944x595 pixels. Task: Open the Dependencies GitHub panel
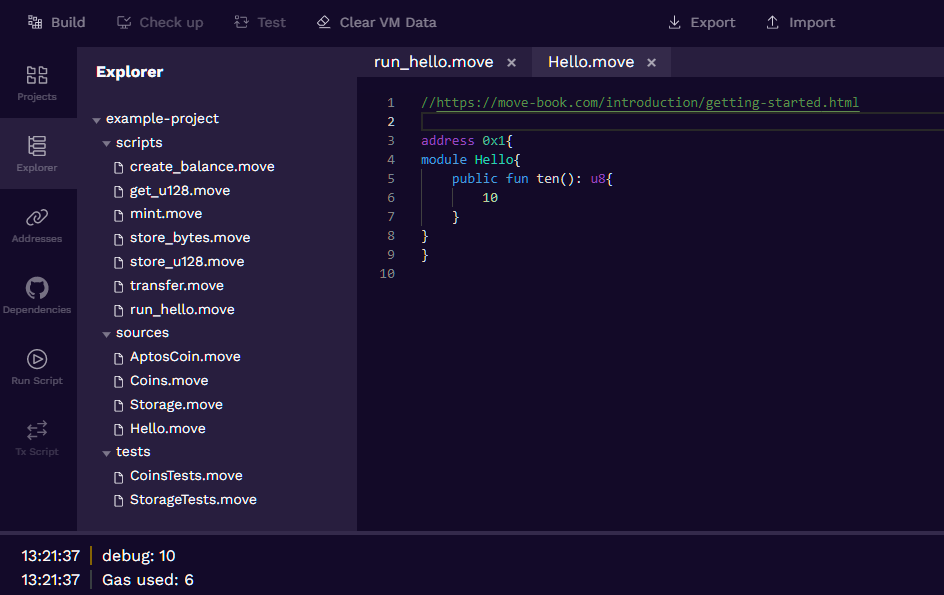(x=37, y=296)
